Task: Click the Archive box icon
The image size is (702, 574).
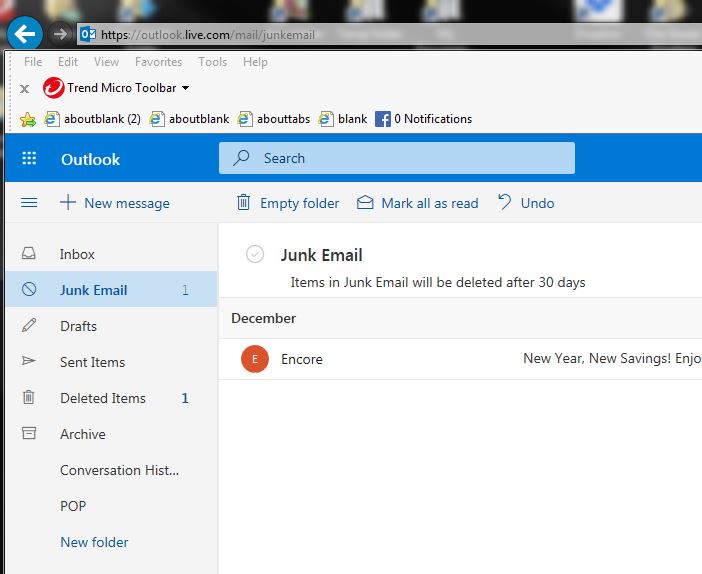Action: (29, 433)
